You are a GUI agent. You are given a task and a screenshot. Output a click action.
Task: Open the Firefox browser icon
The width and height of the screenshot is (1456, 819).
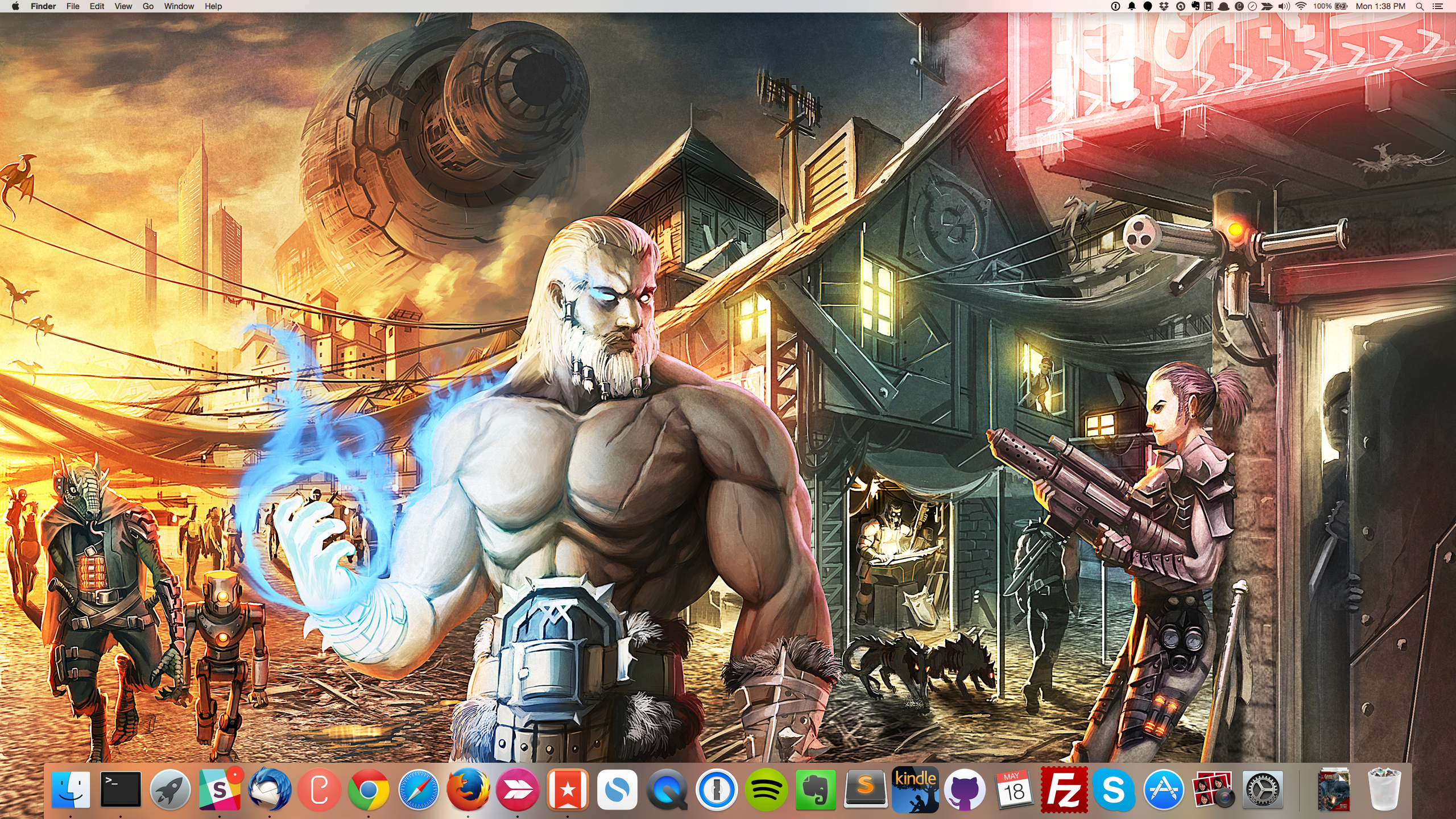coord(468,789)
